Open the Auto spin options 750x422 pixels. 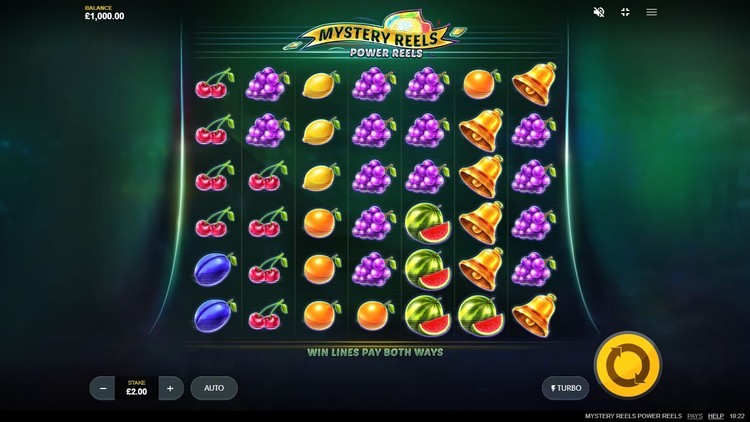coord(214,388)
